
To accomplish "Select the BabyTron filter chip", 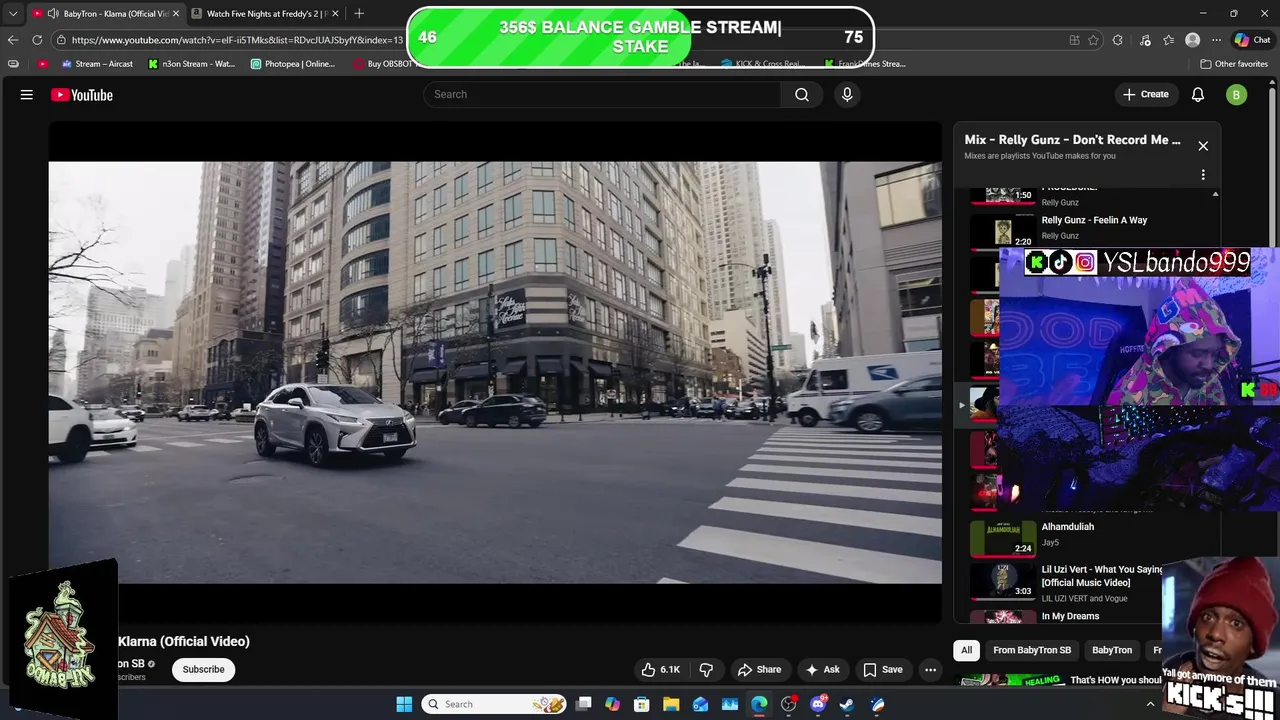I will point(1112,650).
